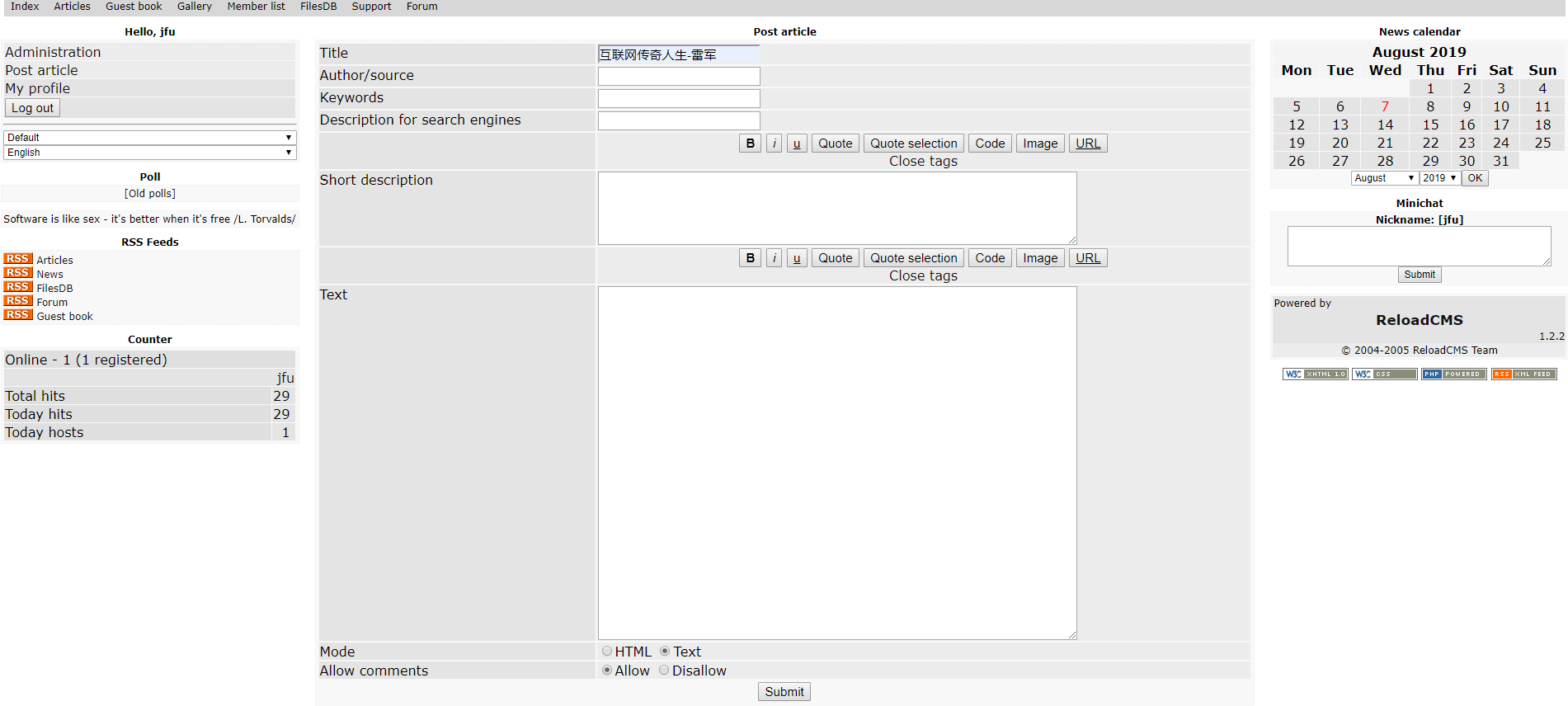Open the Guest book RSS feed icon
The height and width of the screenshot is (706, 1568).
[x=18, y=315]
